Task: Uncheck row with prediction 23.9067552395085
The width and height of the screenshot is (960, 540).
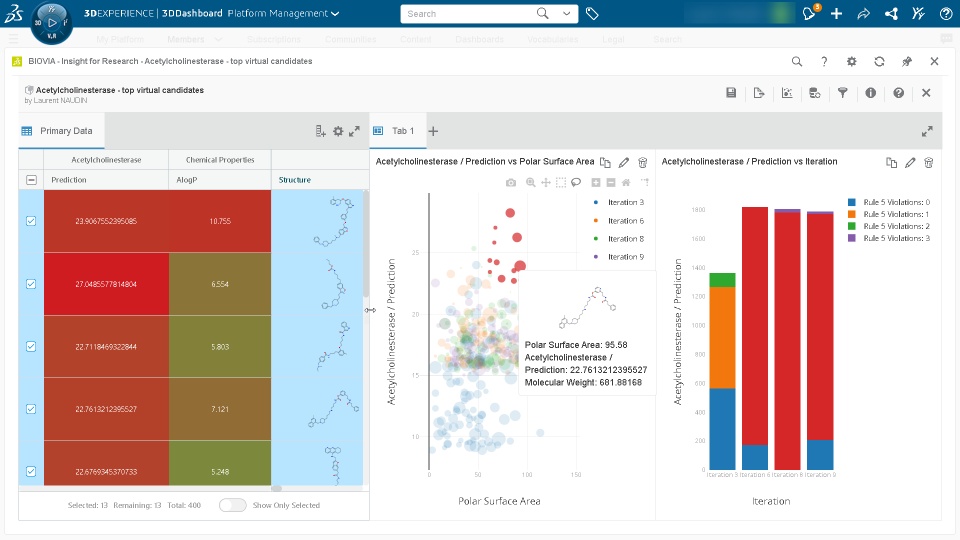Action: click(31, 221)
